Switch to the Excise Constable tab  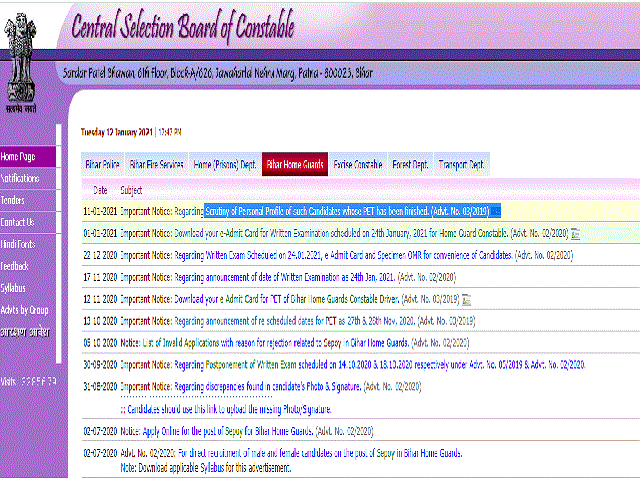[358, 164]
